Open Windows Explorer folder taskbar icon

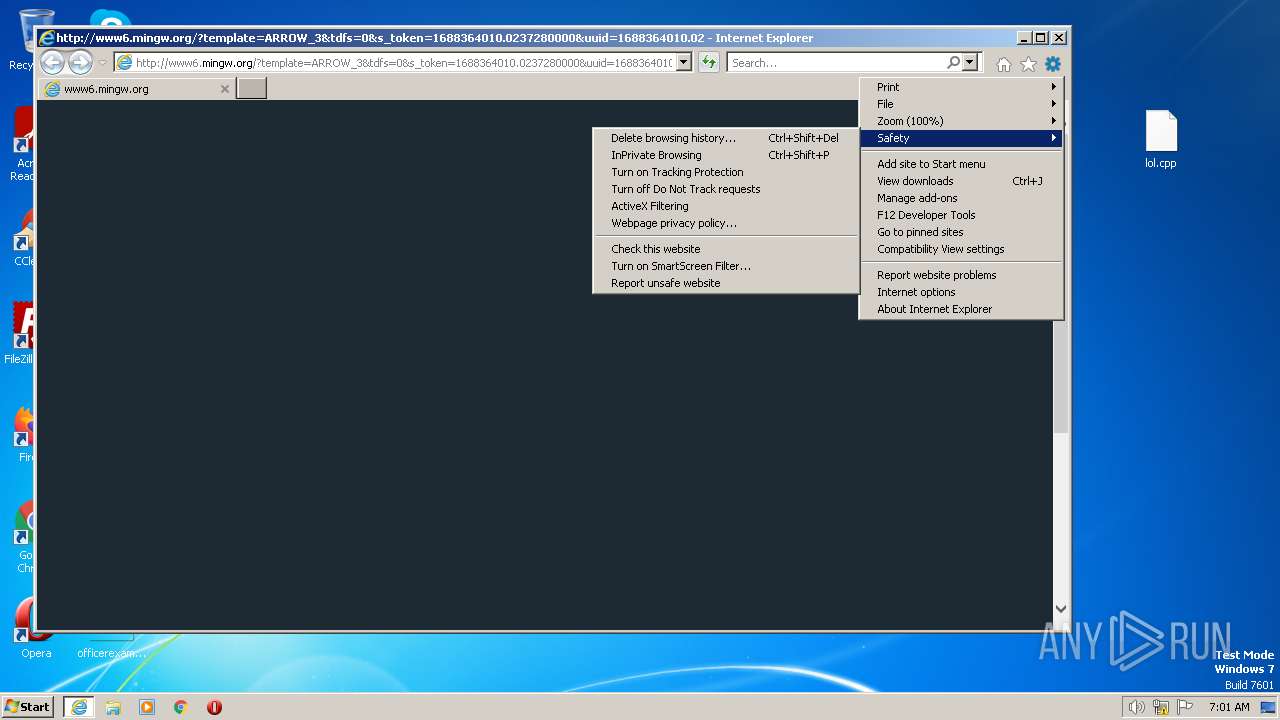[x=113, y=707]
